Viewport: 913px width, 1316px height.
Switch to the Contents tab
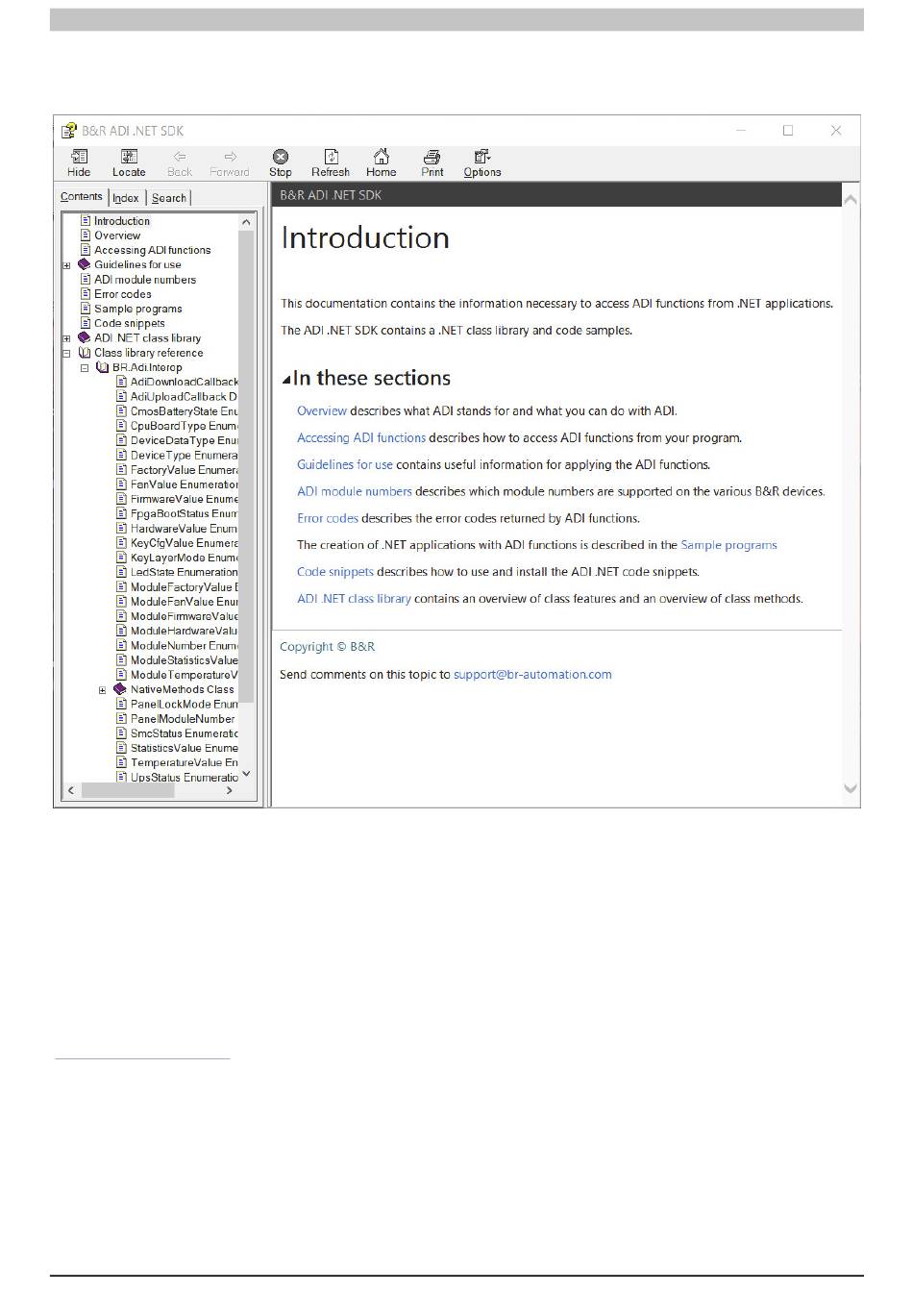[x=82, y=196]
